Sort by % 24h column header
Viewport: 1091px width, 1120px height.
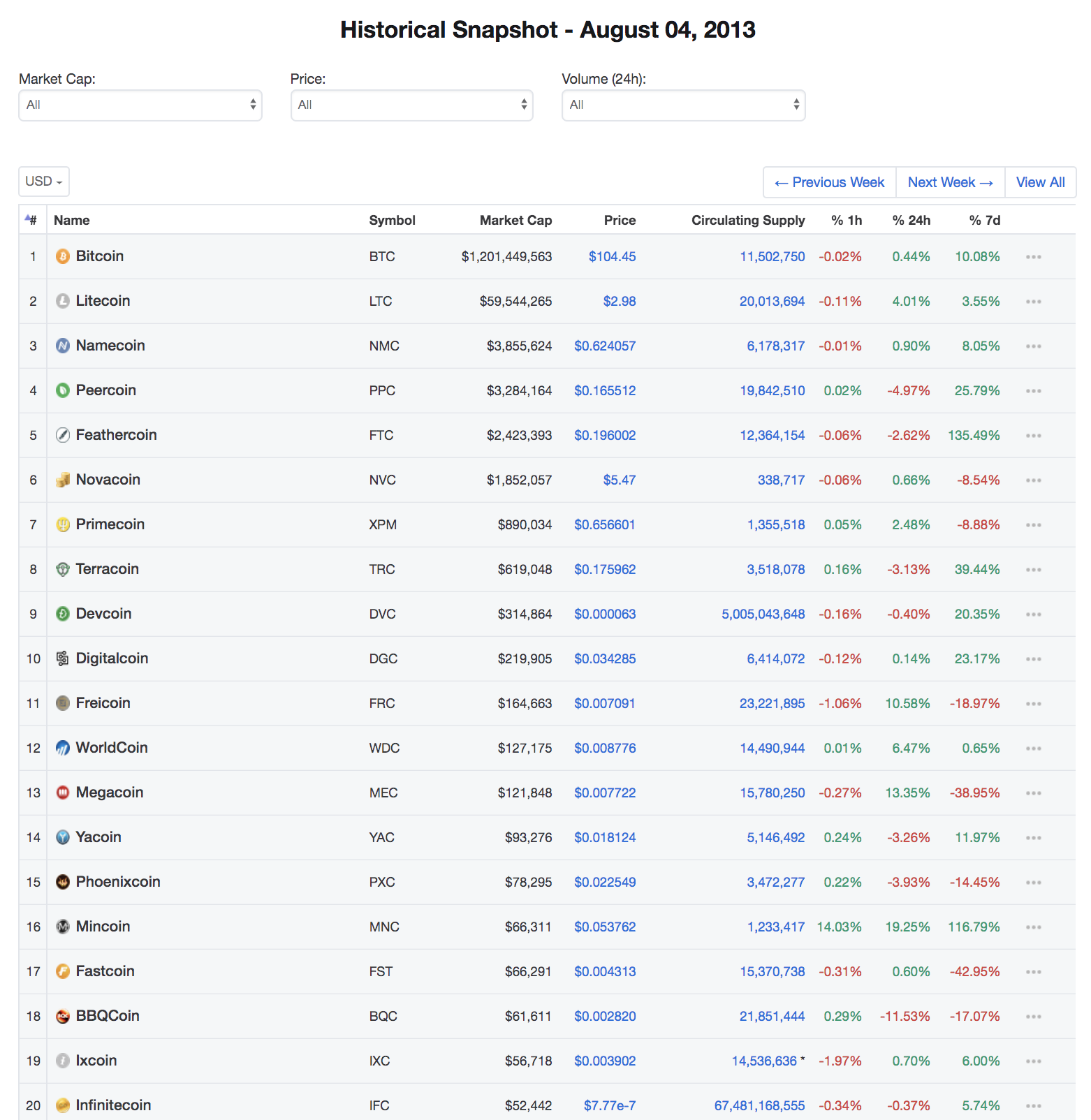[x=911, y=220]
